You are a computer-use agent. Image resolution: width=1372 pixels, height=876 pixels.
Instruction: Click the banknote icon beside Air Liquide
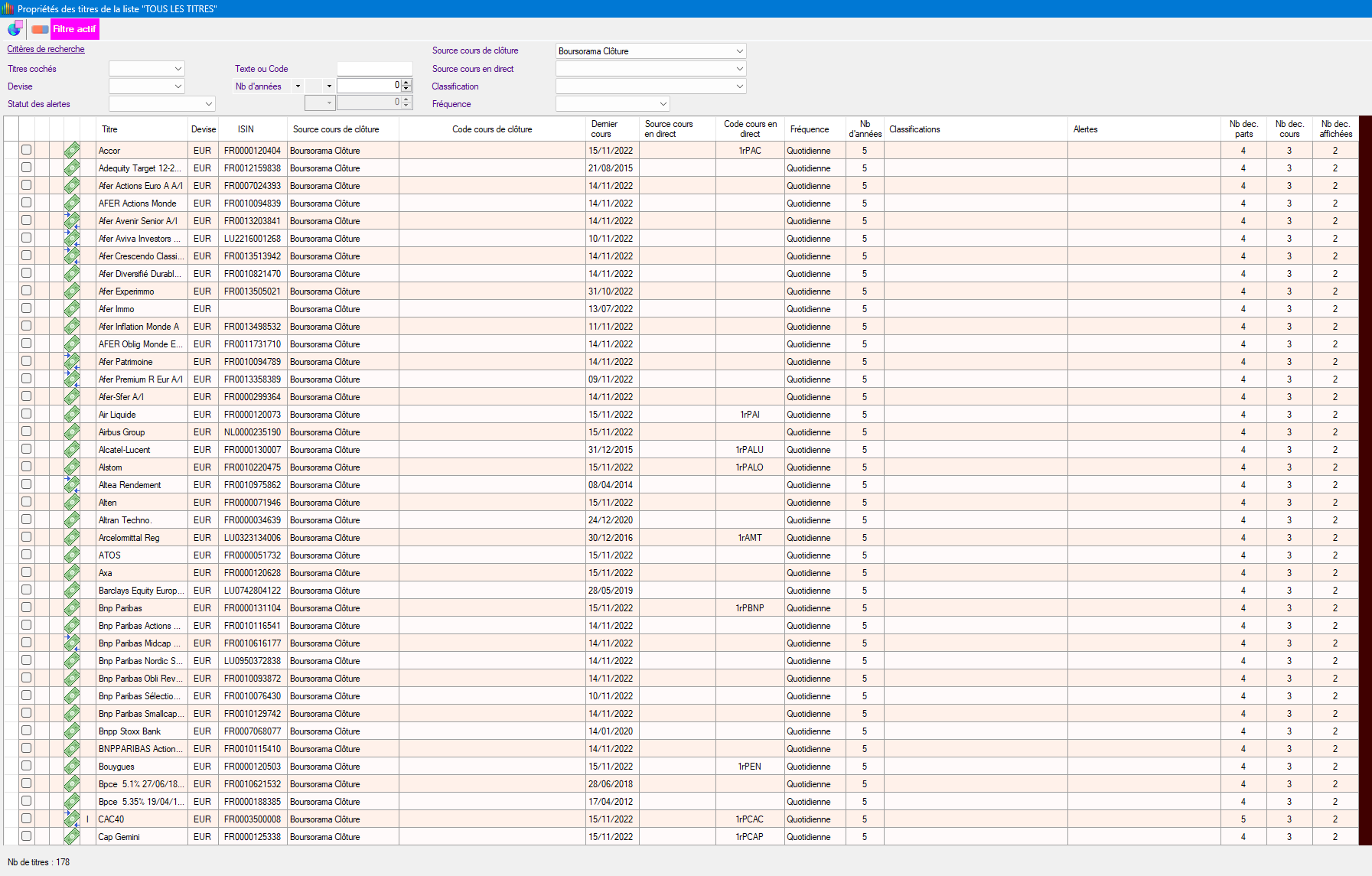[72, 415]
